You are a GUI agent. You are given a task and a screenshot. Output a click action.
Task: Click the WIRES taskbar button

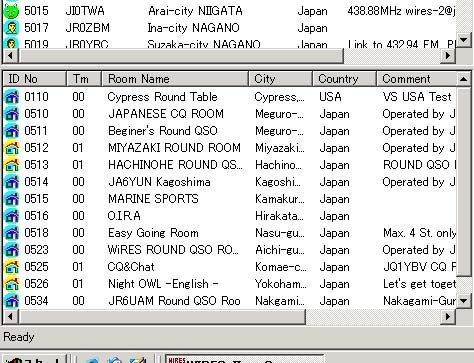(244, 359)
